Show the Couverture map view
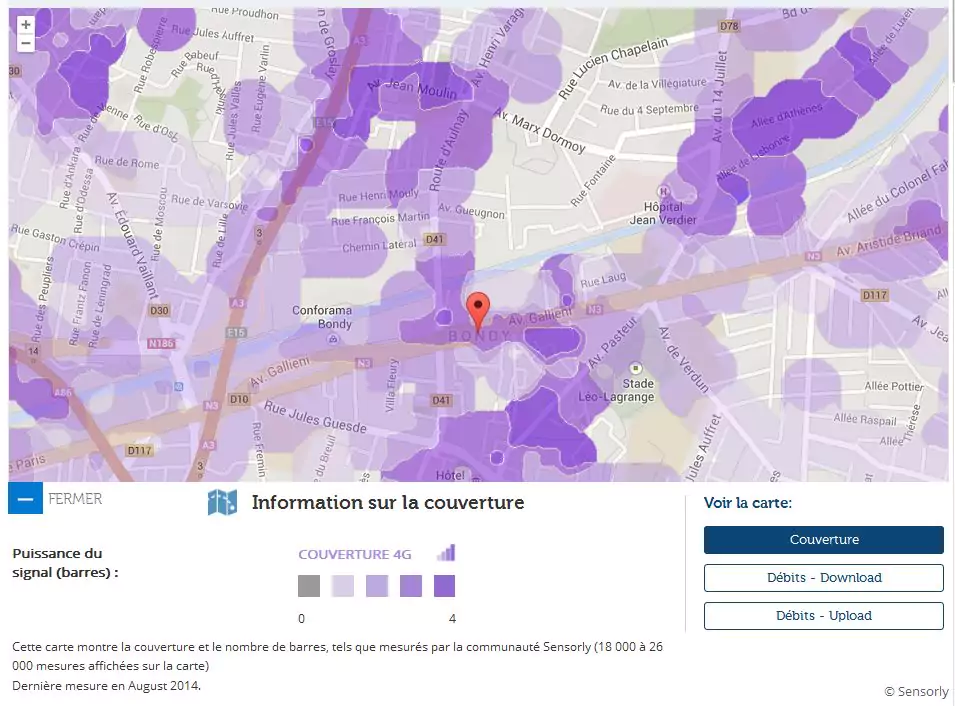Screen dimensions: 955x706 824,540
